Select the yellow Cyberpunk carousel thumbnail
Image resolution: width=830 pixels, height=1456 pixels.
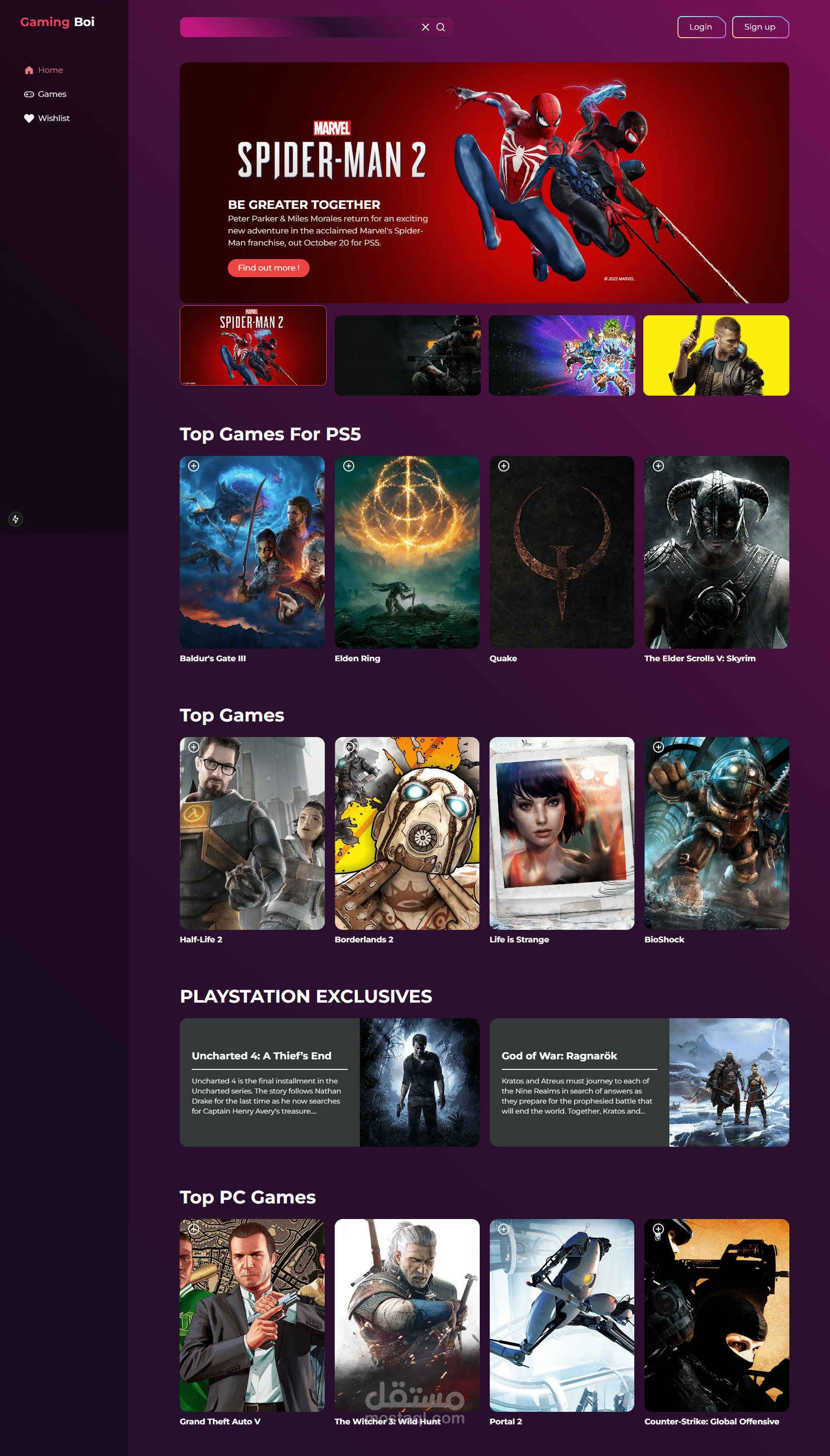point(717,355)
